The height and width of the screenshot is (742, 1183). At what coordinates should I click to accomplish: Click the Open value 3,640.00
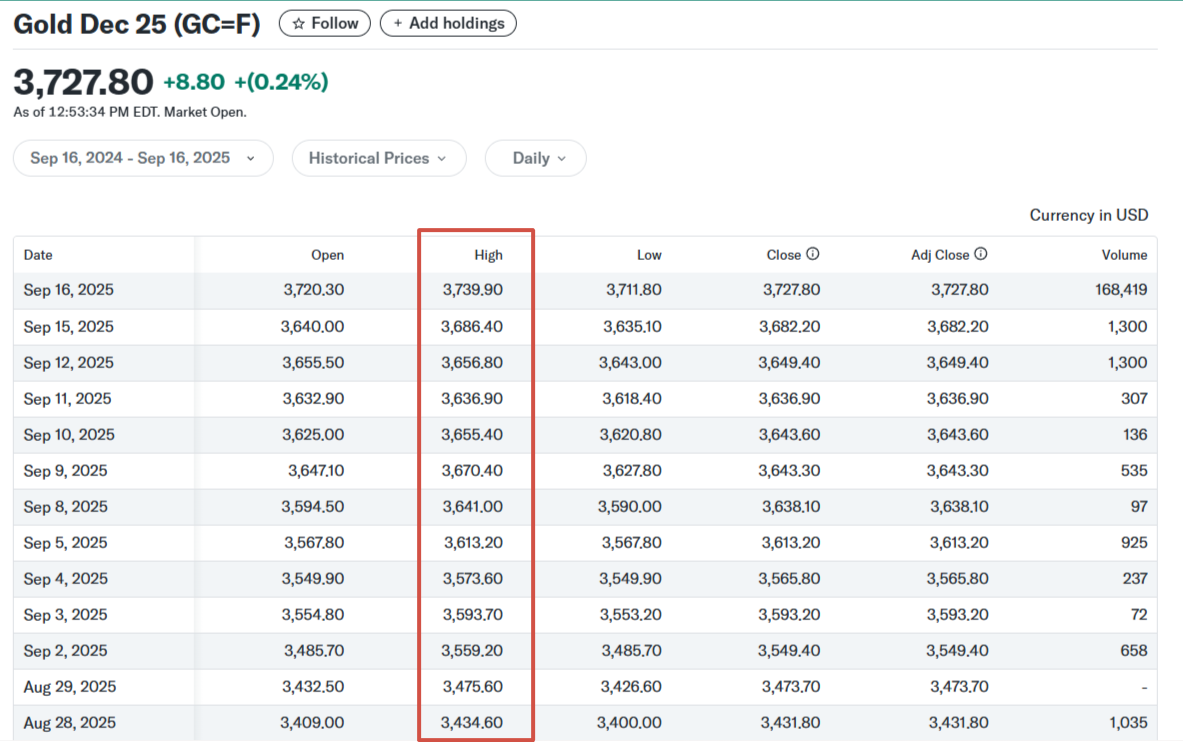tap(312, 327)
